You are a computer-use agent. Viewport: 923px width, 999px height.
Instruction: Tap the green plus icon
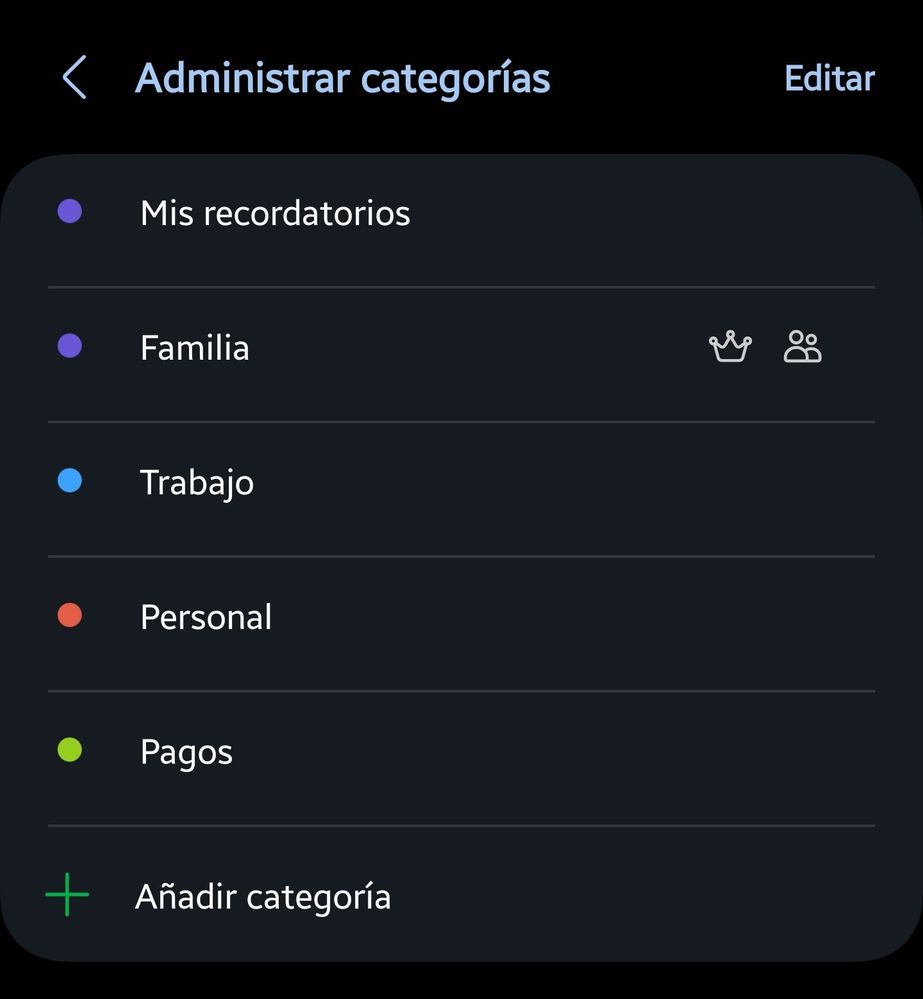coord(67,895)
